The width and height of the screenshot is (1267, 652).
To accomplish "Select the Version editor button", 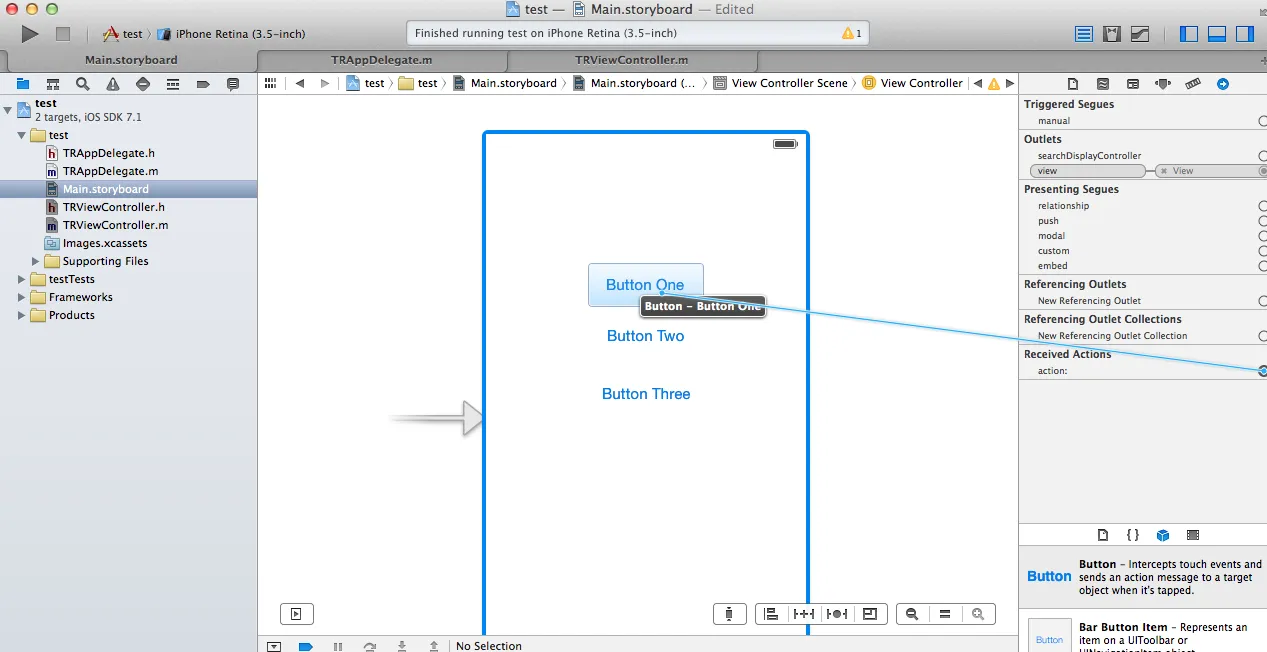I will pyautogui.click(x=1140, y=34).
